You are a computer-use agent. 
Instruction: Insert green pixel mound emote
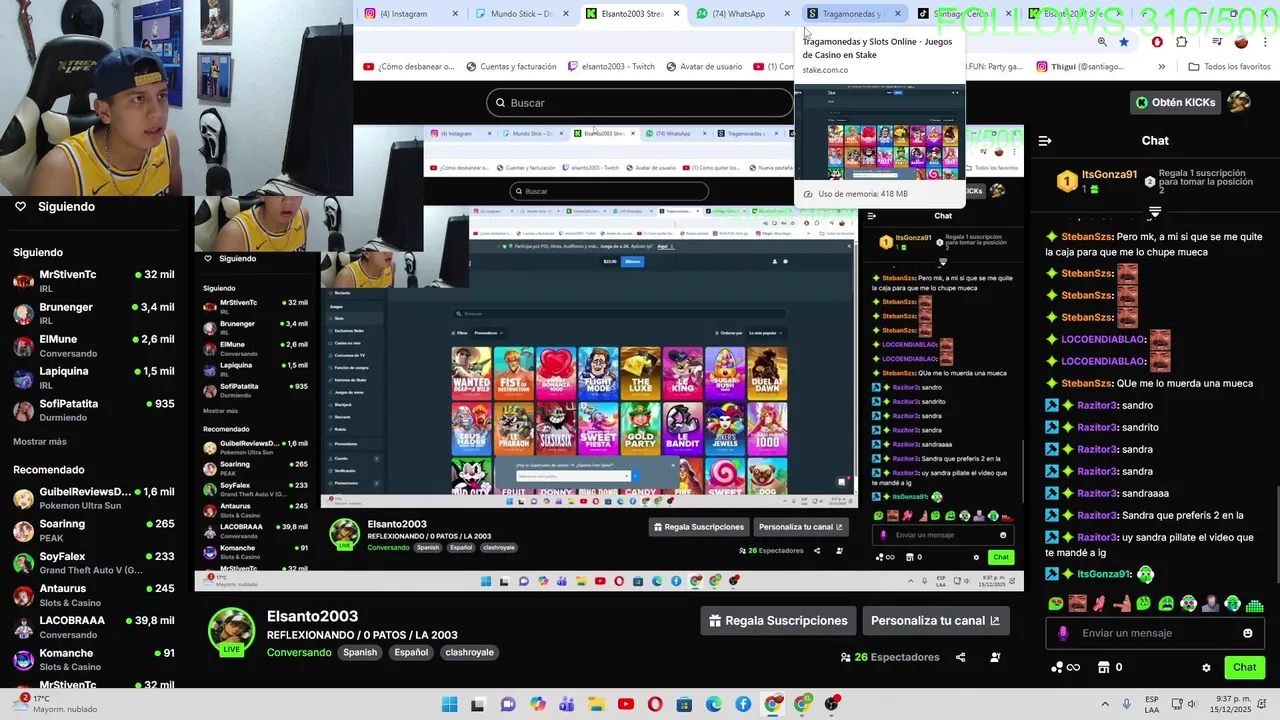1255,604
